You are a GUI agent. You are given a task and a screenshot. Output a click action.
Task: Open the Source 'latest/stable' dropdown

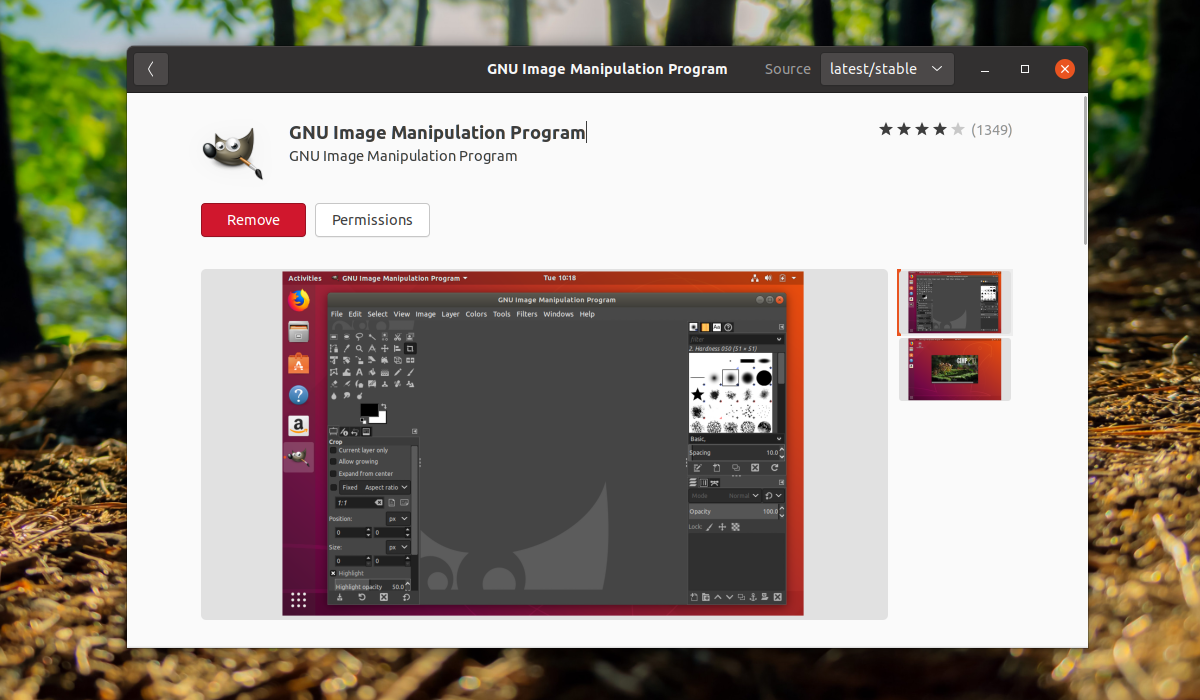tap(887, 69)
